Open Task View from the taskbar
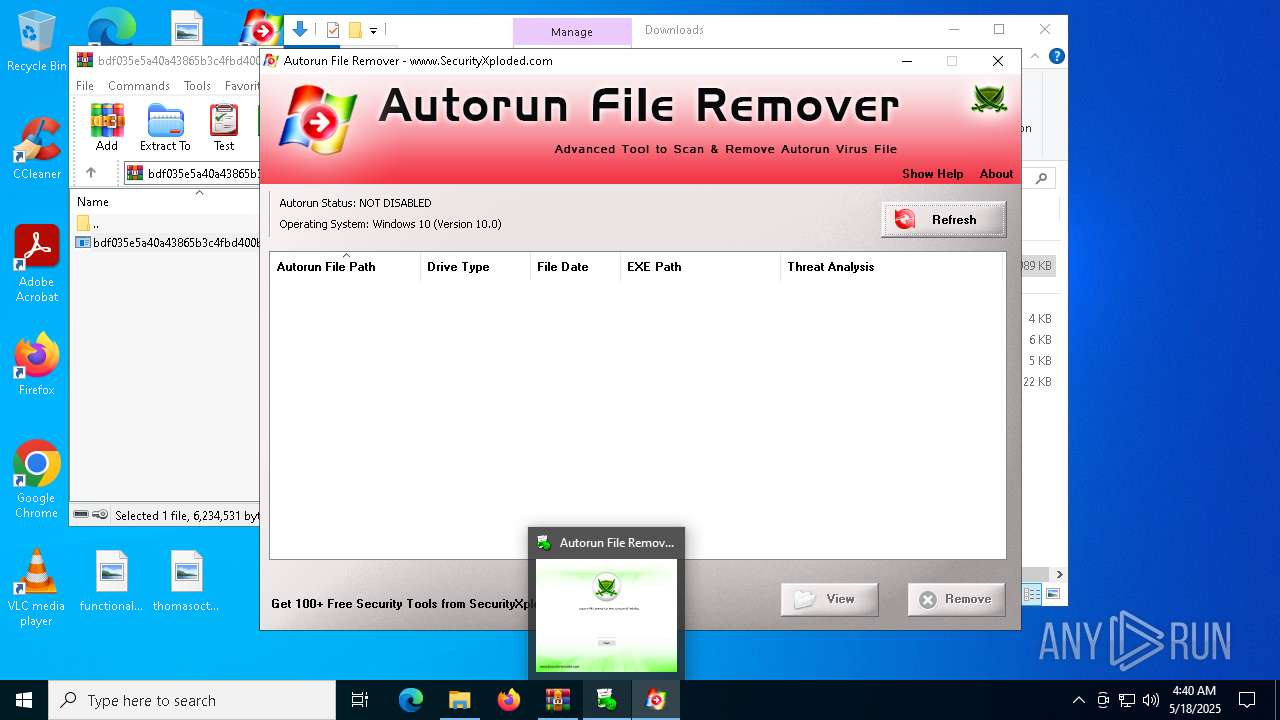Image resolution: width=1280 pixels, height=720 pixels. 360,700
